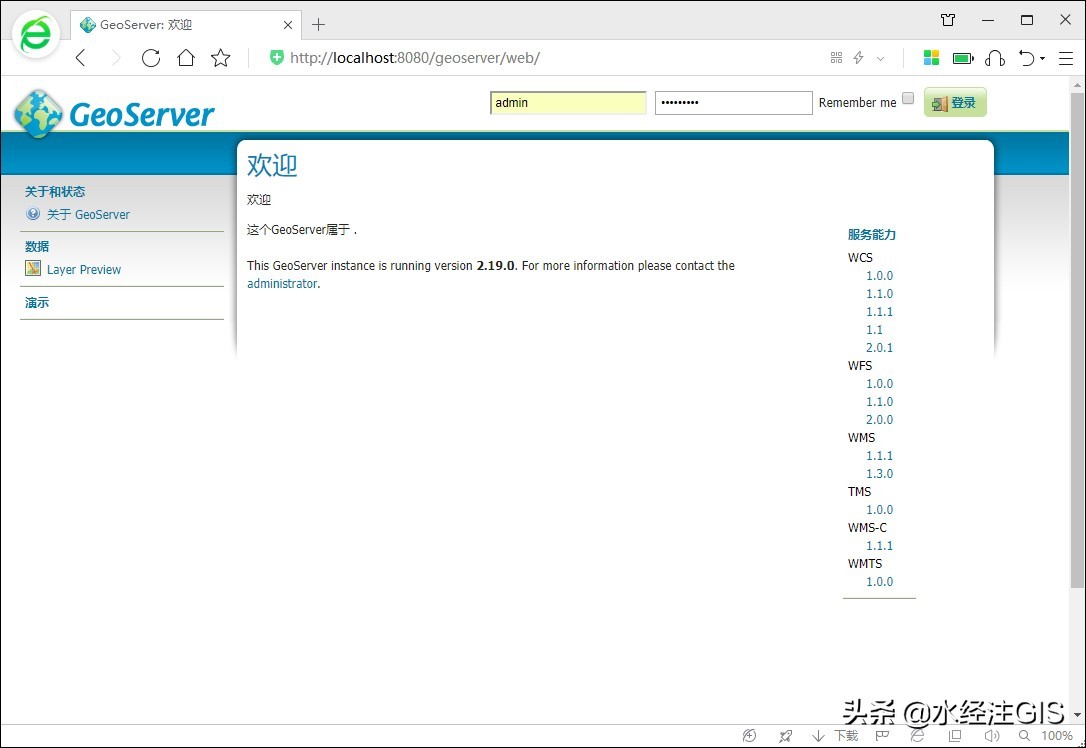Open WCS 1.0.0 capabilities link
This screenshot has width=1086, height=748.
[880, 276]
